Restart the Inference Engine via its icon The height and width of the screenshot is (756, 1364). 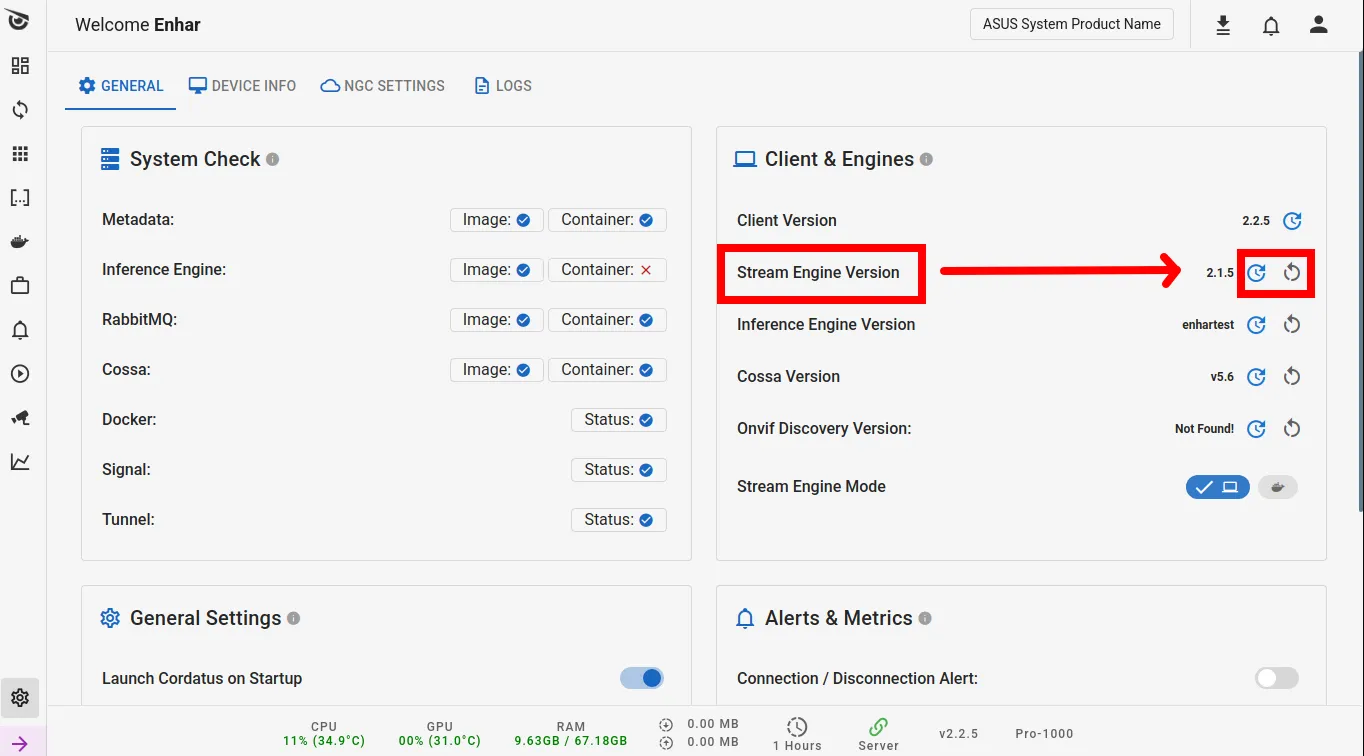[1292, 325]
